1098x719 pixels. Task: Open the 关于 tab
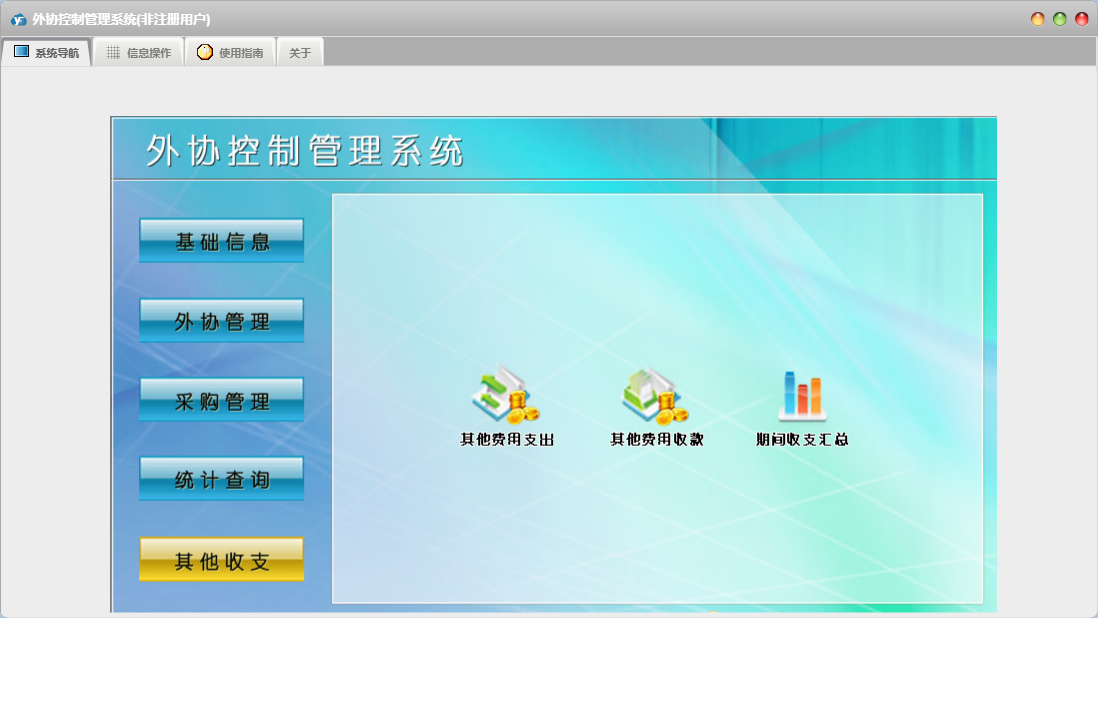coord(300,53)
